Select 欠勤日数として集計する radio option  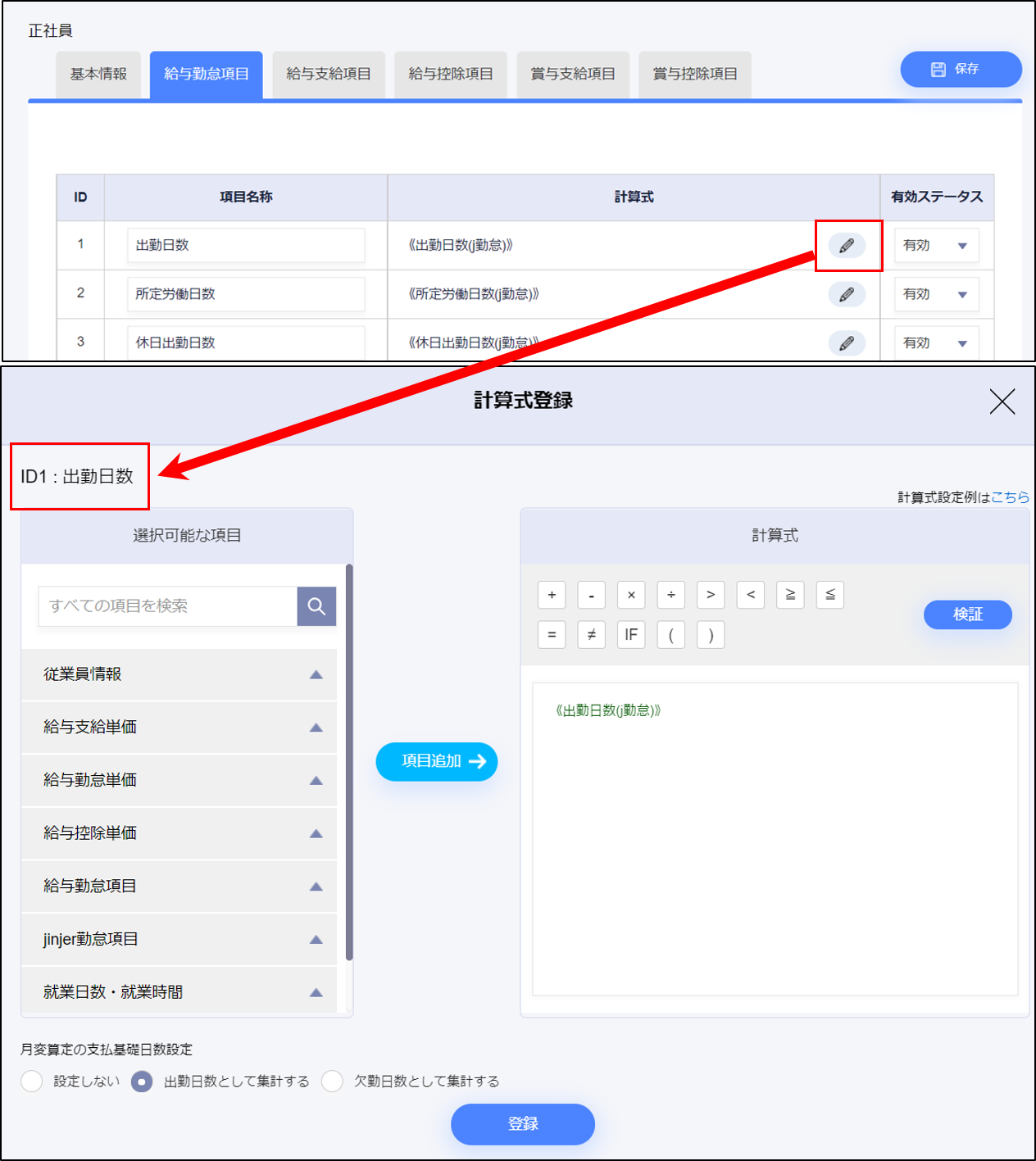point(332,1082)
